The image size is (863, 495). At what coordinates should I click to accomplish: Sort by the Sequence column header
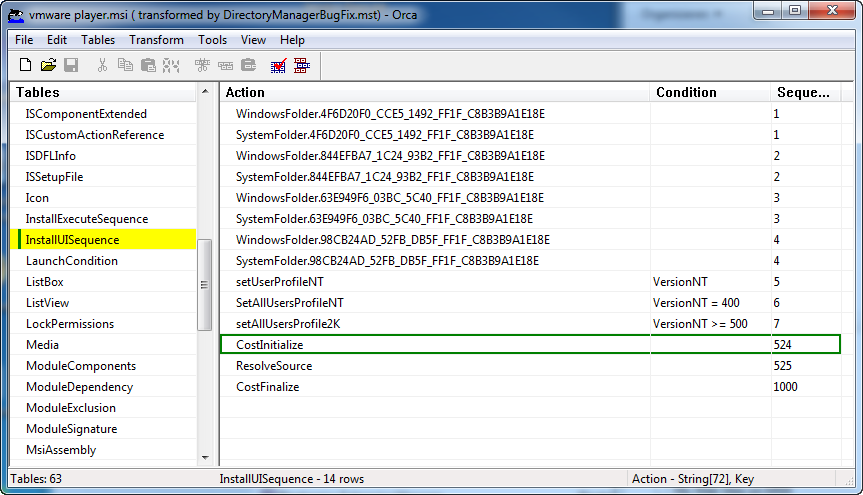tap(806, 93)
